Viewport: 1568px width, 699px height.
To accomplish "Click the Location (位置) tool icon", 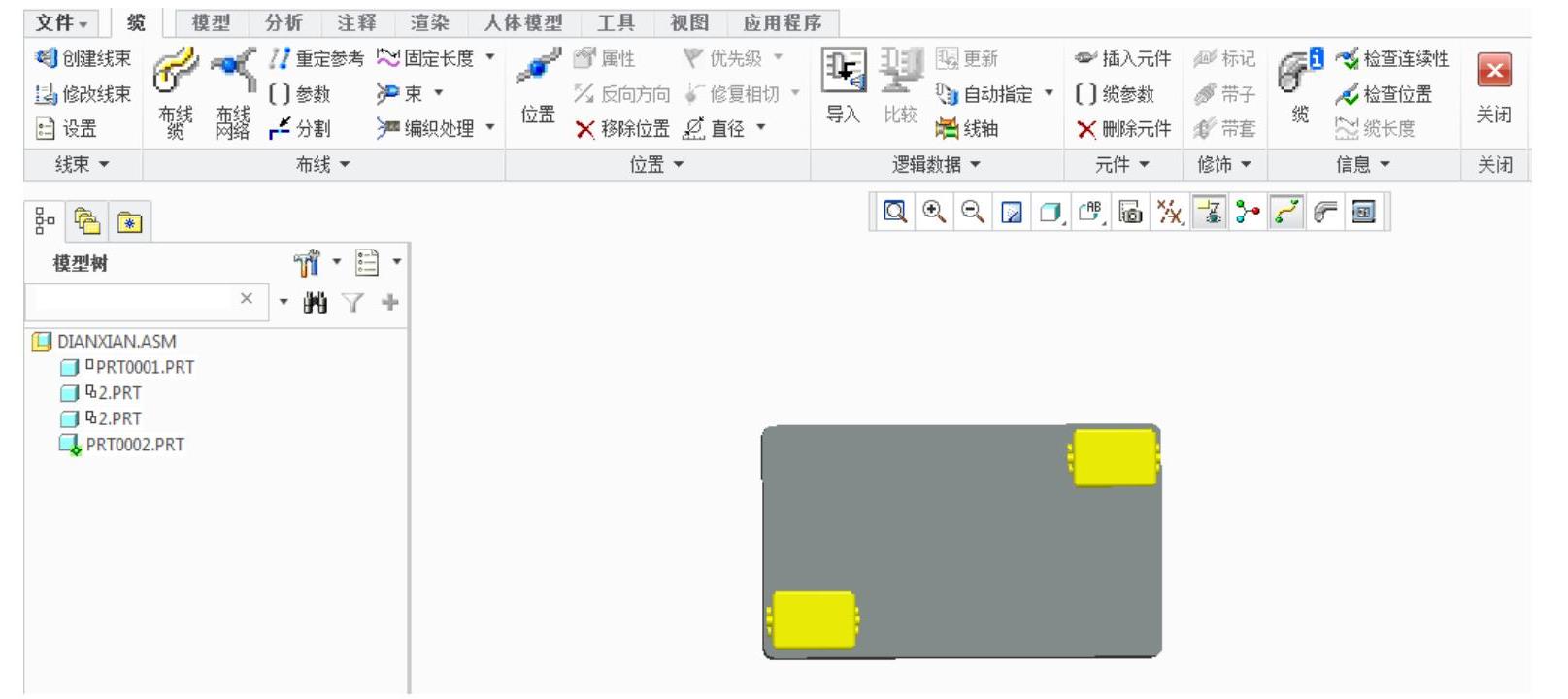I will click(x=538, y=68).
